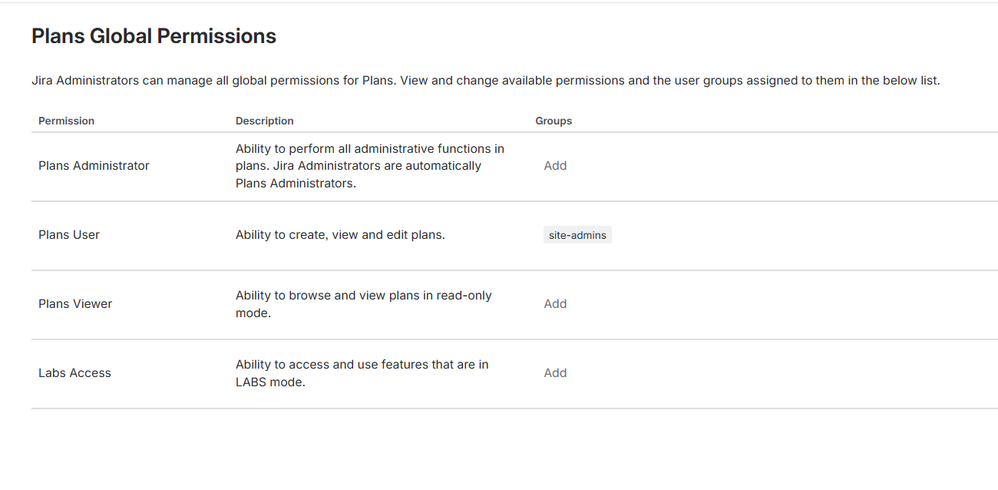The height and width of the screenshot is (490, 998).
Task: Click the Plans Administrator description text
Action: tap(369, 166)
